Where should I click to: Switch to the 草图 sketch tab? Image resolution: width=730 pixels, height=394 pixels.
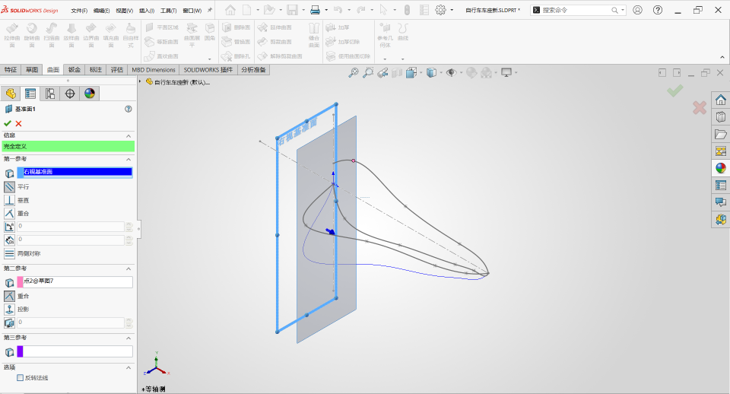click(x=32, y=70)
